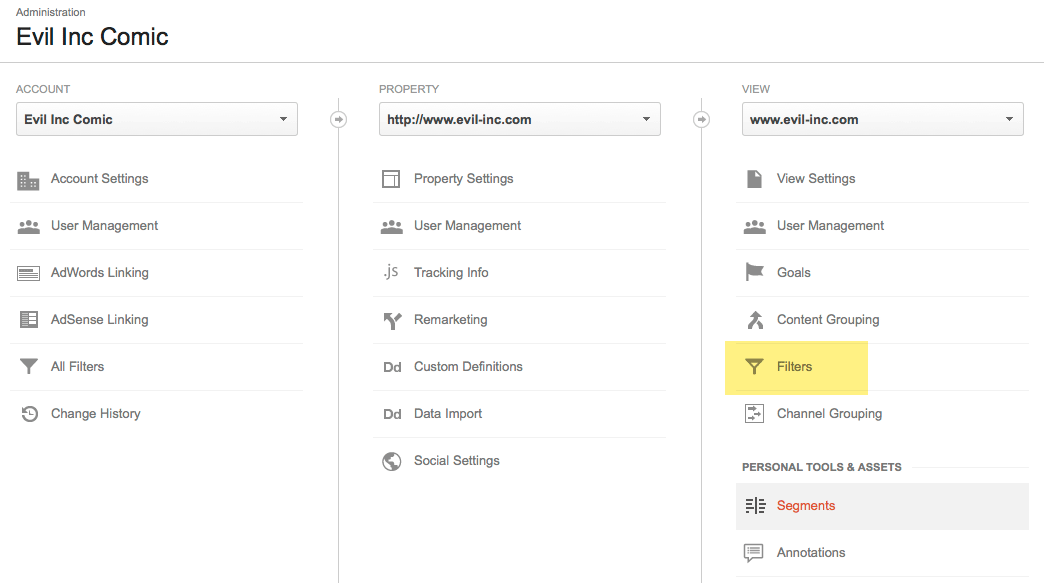
Task: Click the Remarketing fork icon
Action: (391, 320)
